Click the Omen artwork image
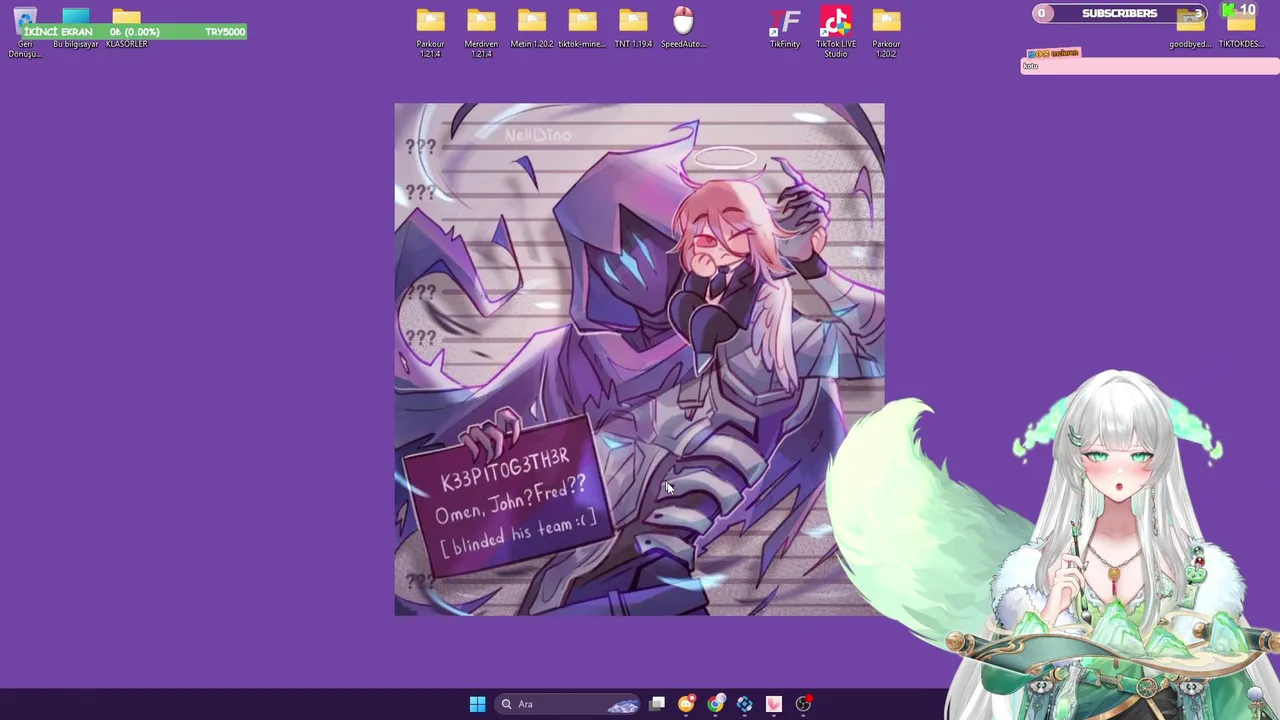The height and width of the screenshot is (720, 1280). click(x=639, y=359)
